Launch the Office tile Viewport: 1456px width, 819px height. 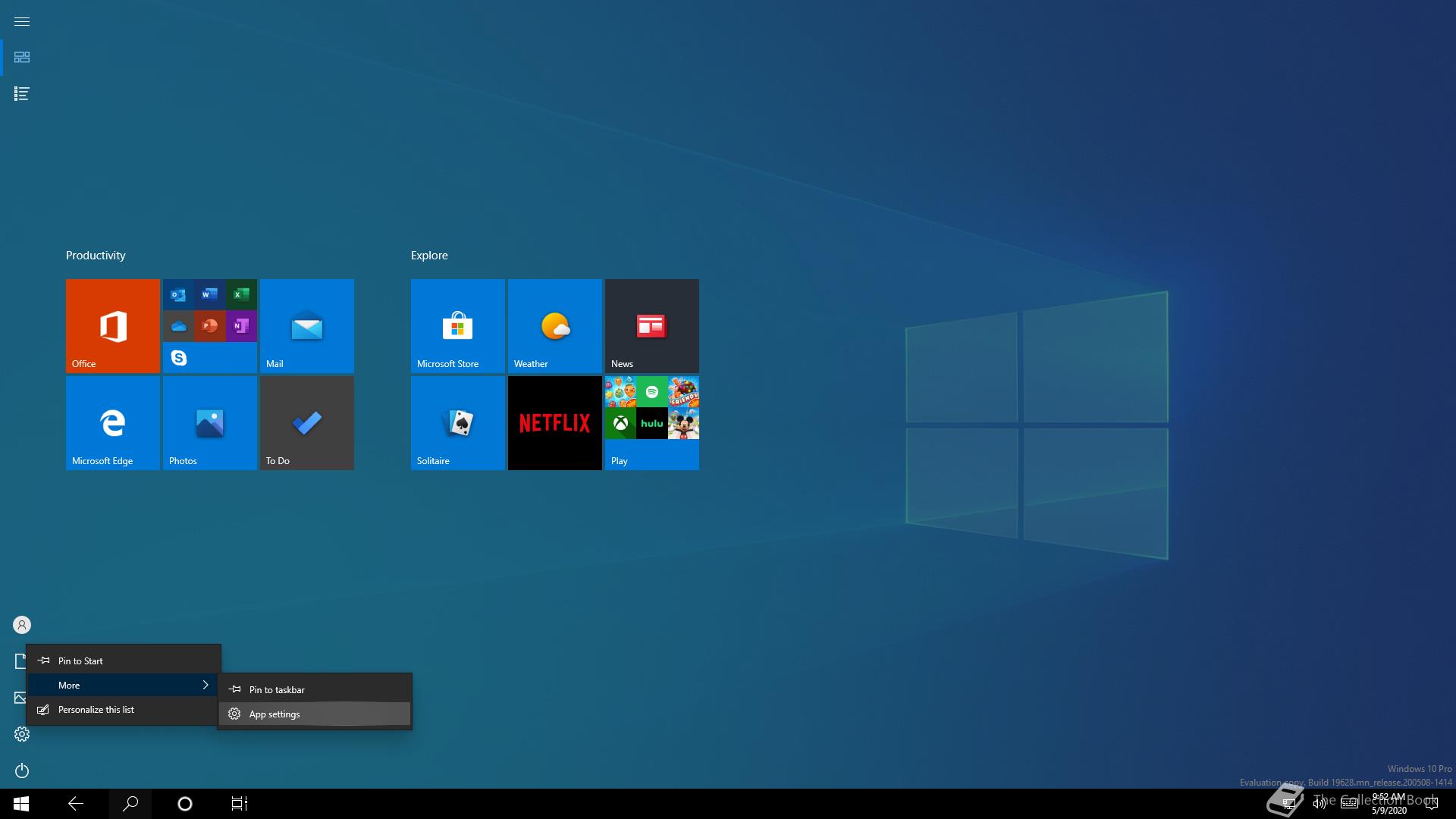point(113,326)
